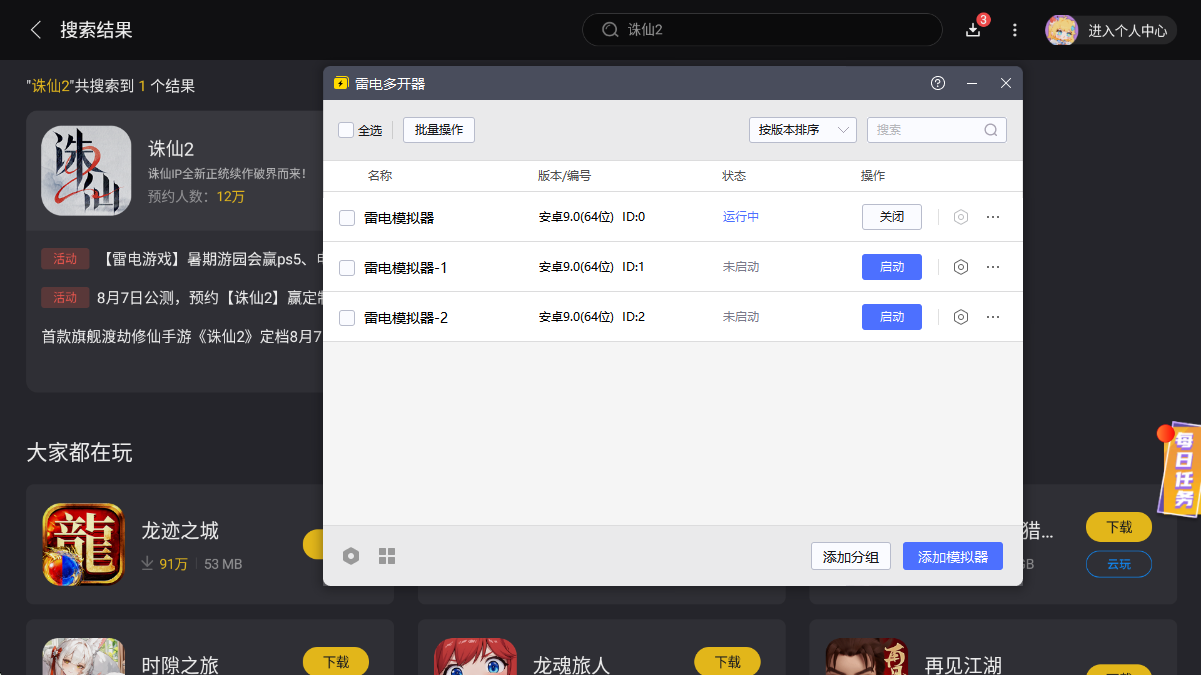Click 关闭 to stop 雷电模拟器

pos(892,217)
